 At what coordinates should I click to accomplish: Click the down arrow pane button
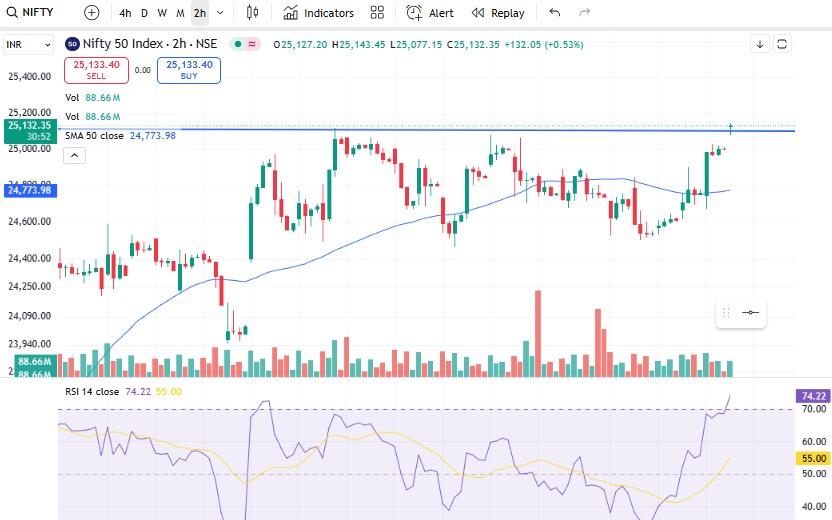(760, 44)
